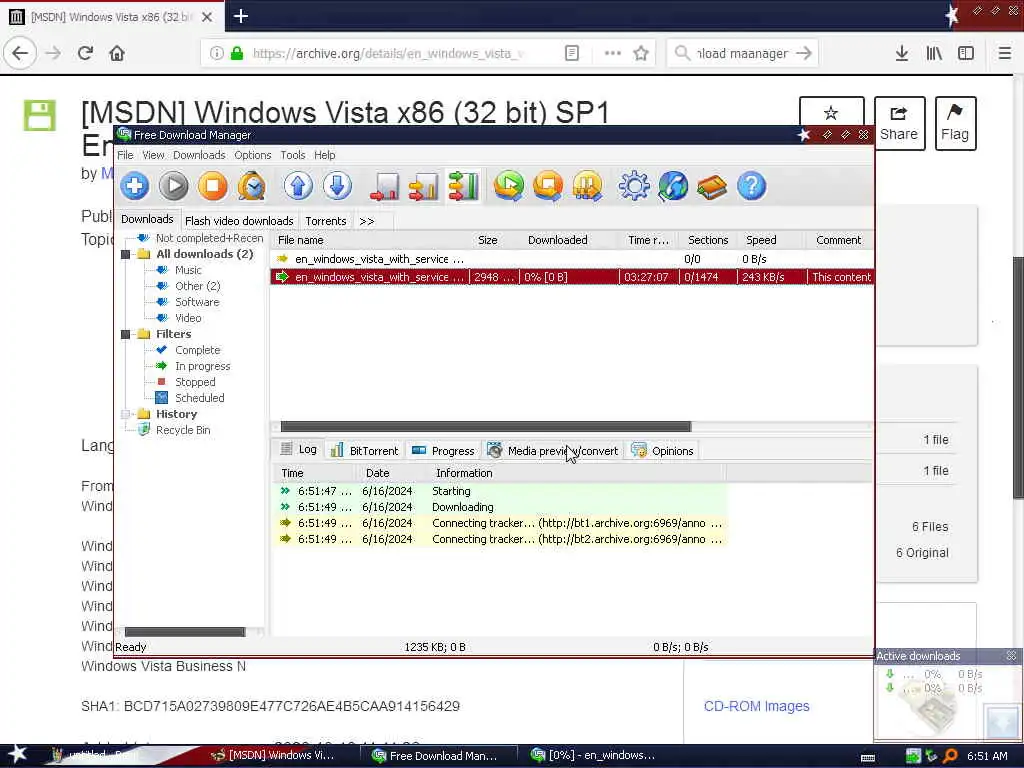Select the In progress filter

[202, 366]
